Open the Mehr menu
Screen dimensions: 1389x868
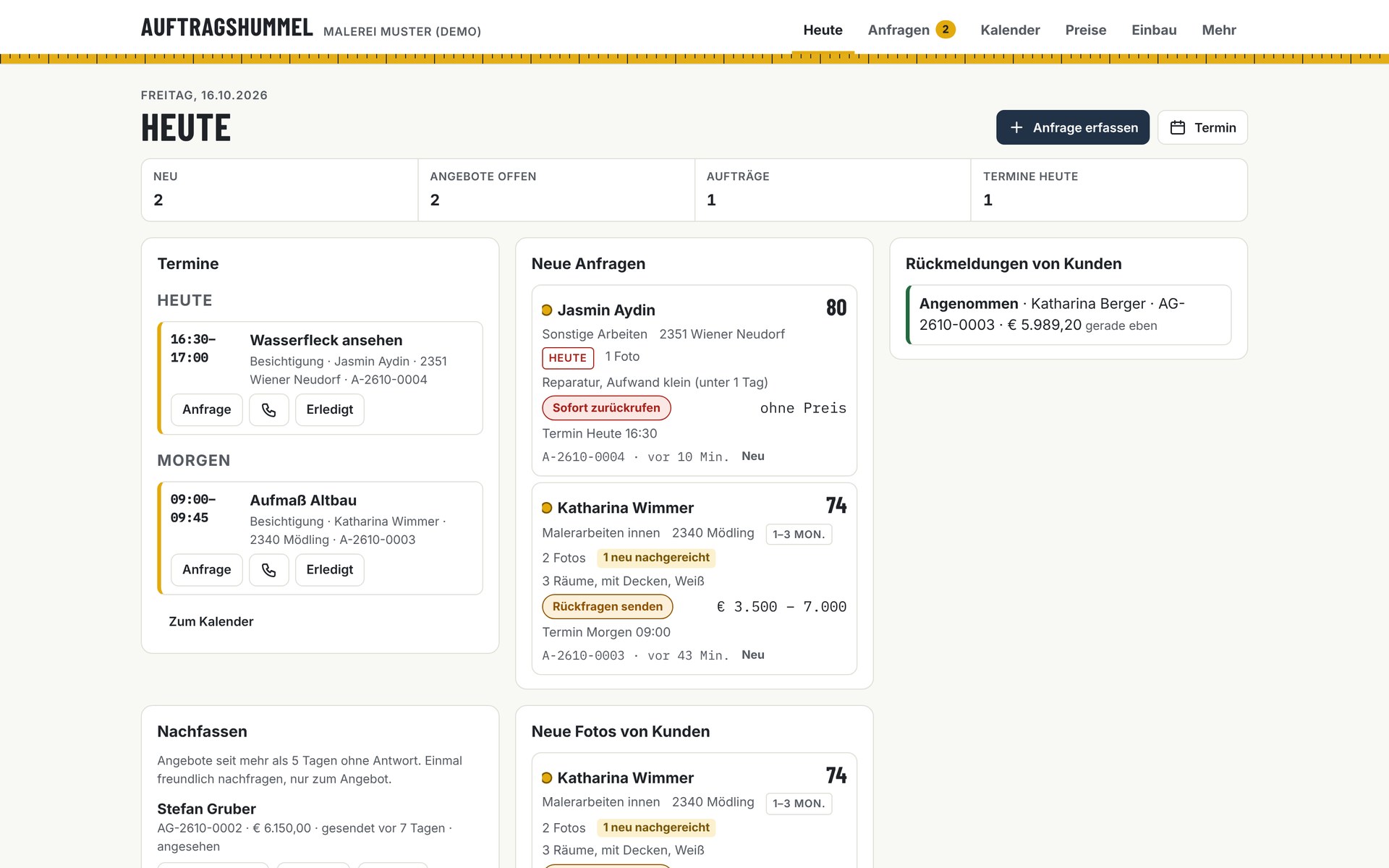coord(1219,30)
